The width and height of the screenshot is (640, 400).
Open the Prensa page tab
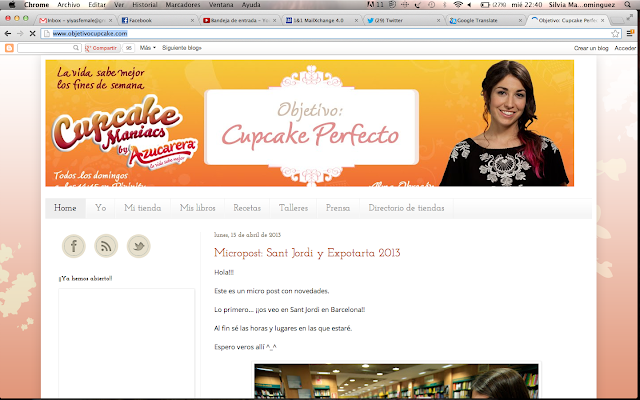(338, 208)
